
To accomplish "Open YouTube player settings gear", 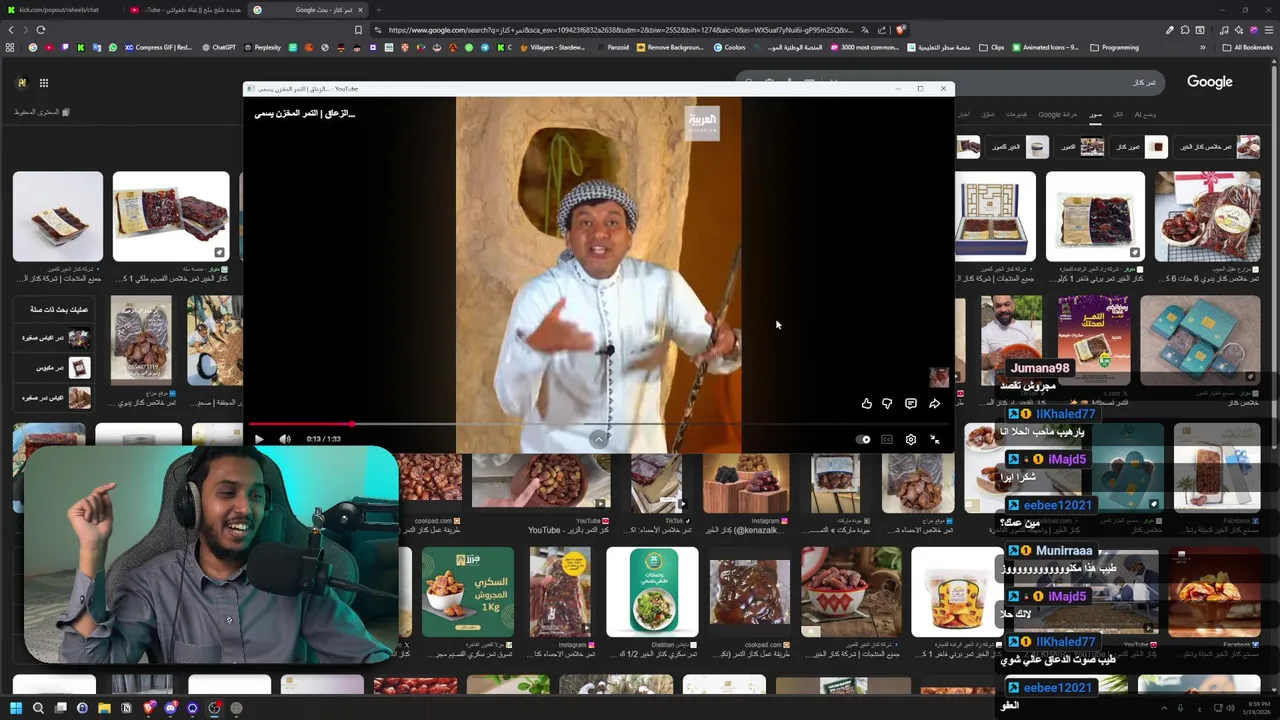I will coord(911,439).
